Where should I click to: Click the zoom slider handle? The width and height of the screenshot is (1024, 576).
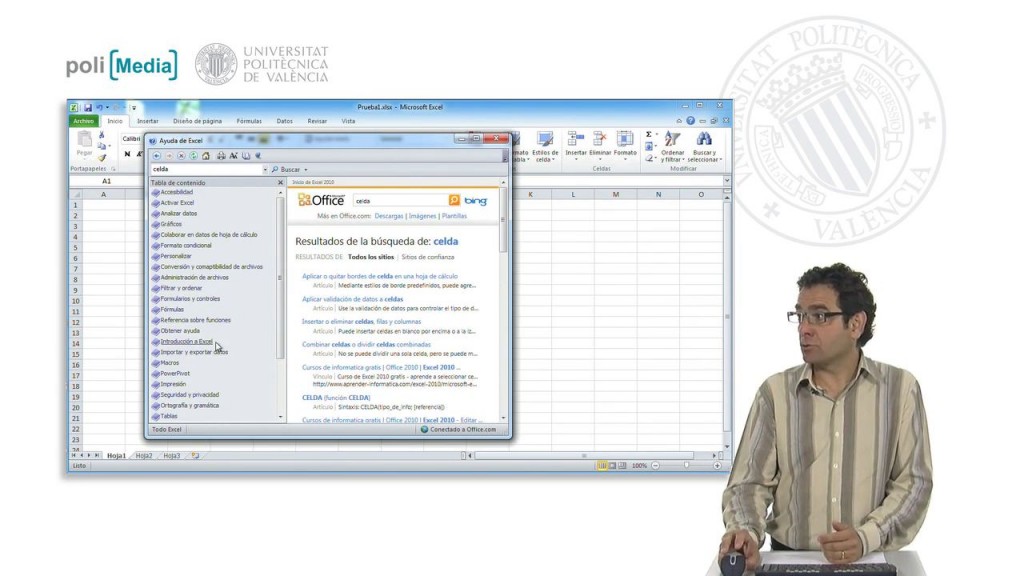tap(686, 466)
